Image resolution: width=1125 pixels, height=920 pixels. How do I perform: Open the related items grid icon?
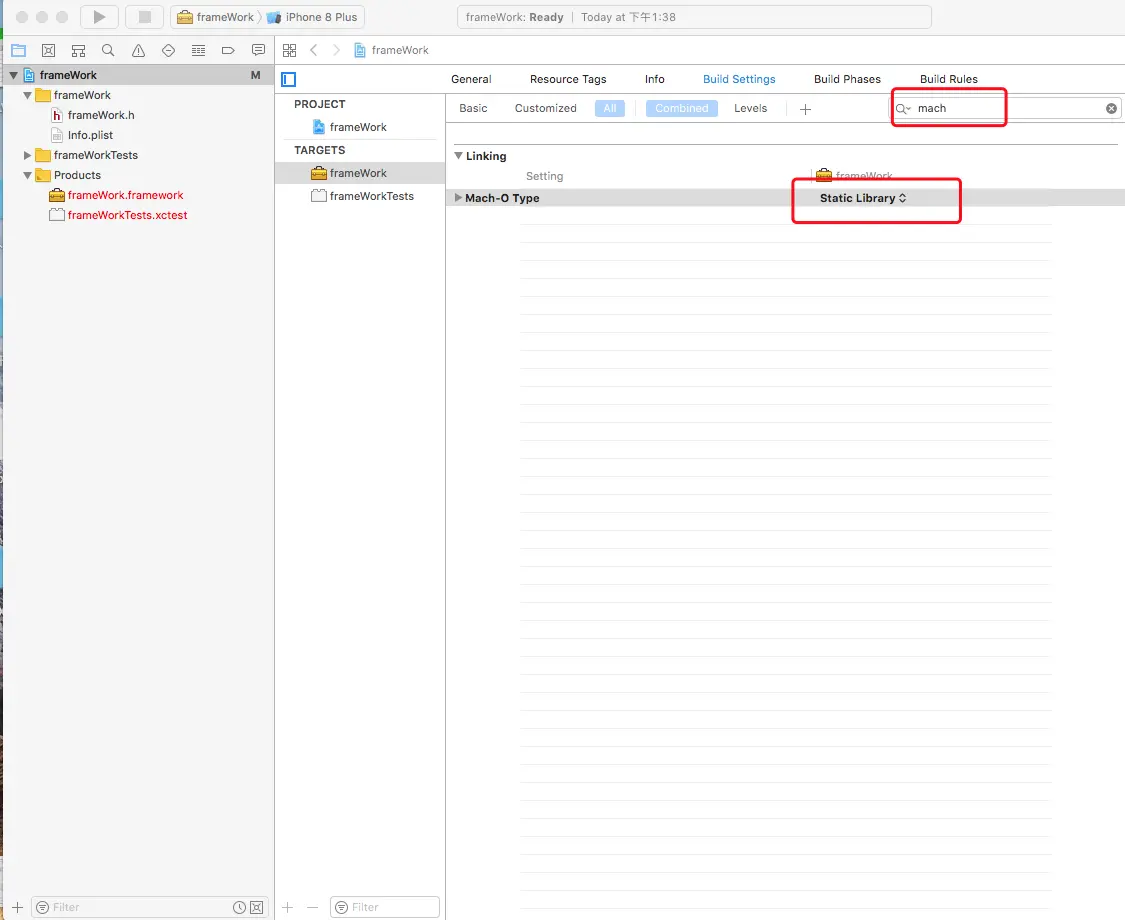click(289, 50)
